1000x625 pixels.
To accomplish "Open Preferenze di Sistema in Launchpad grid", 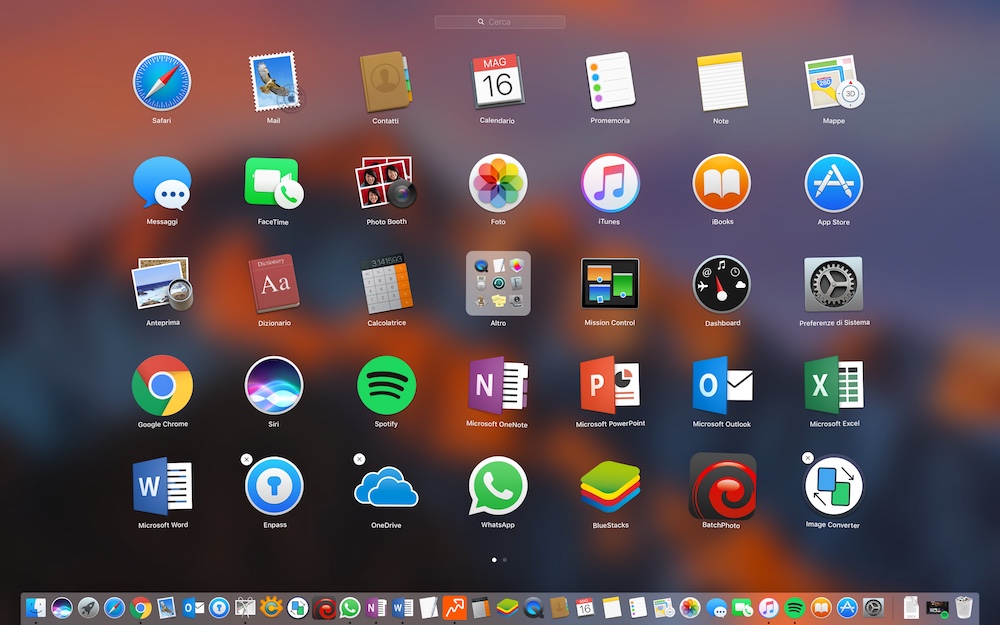I will pos(834,284).
